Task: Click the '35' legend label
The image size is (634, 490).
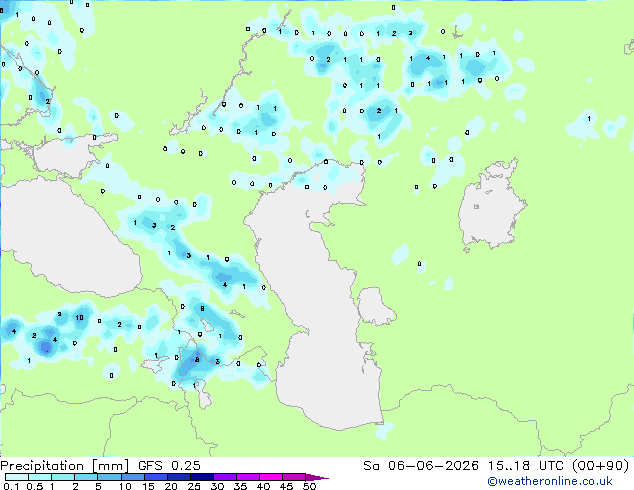Action: pos(240,486)
